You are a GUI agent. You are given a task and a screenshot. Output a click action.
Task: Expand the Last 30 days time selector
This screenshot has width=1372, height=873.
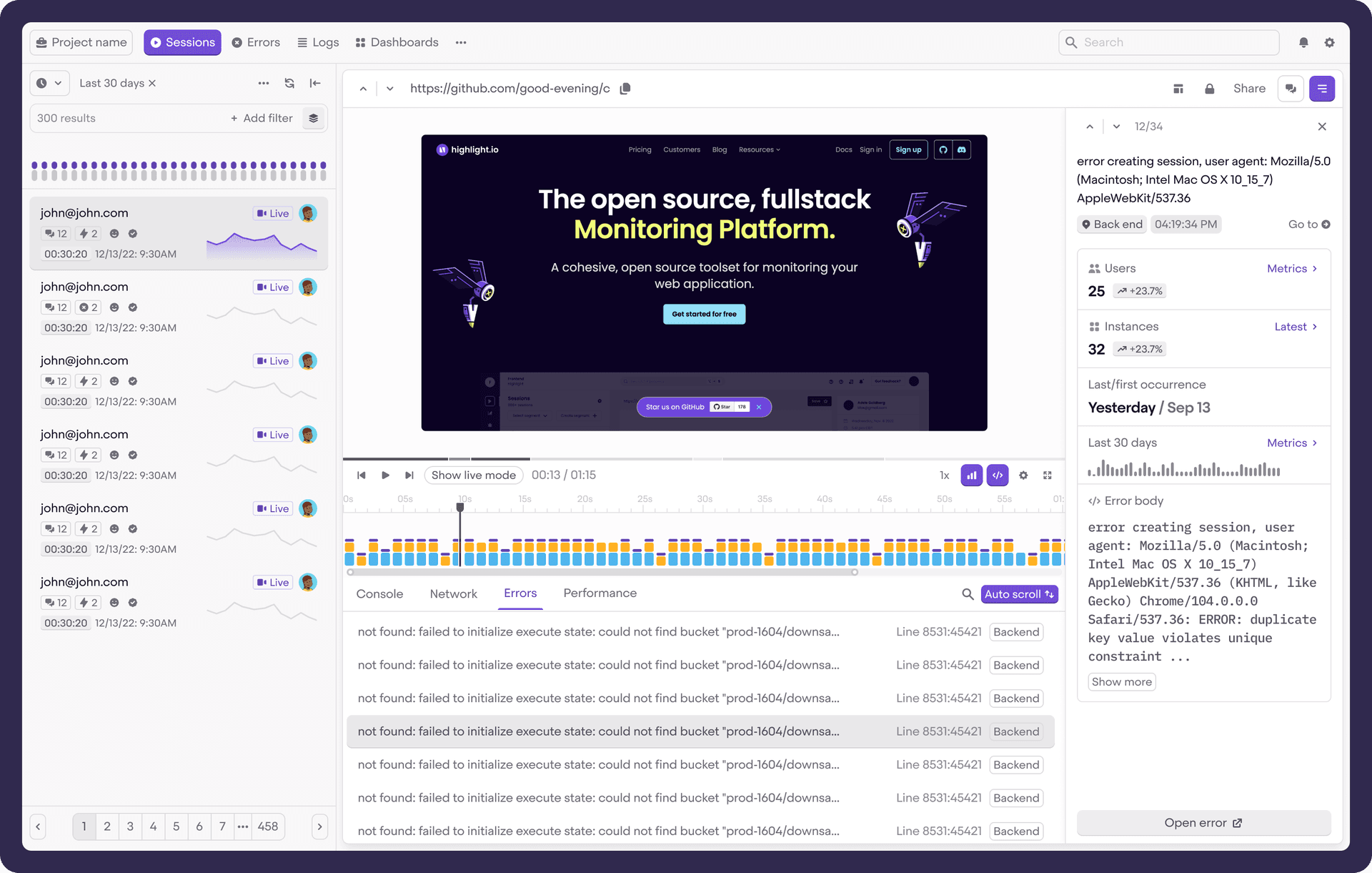49,83
